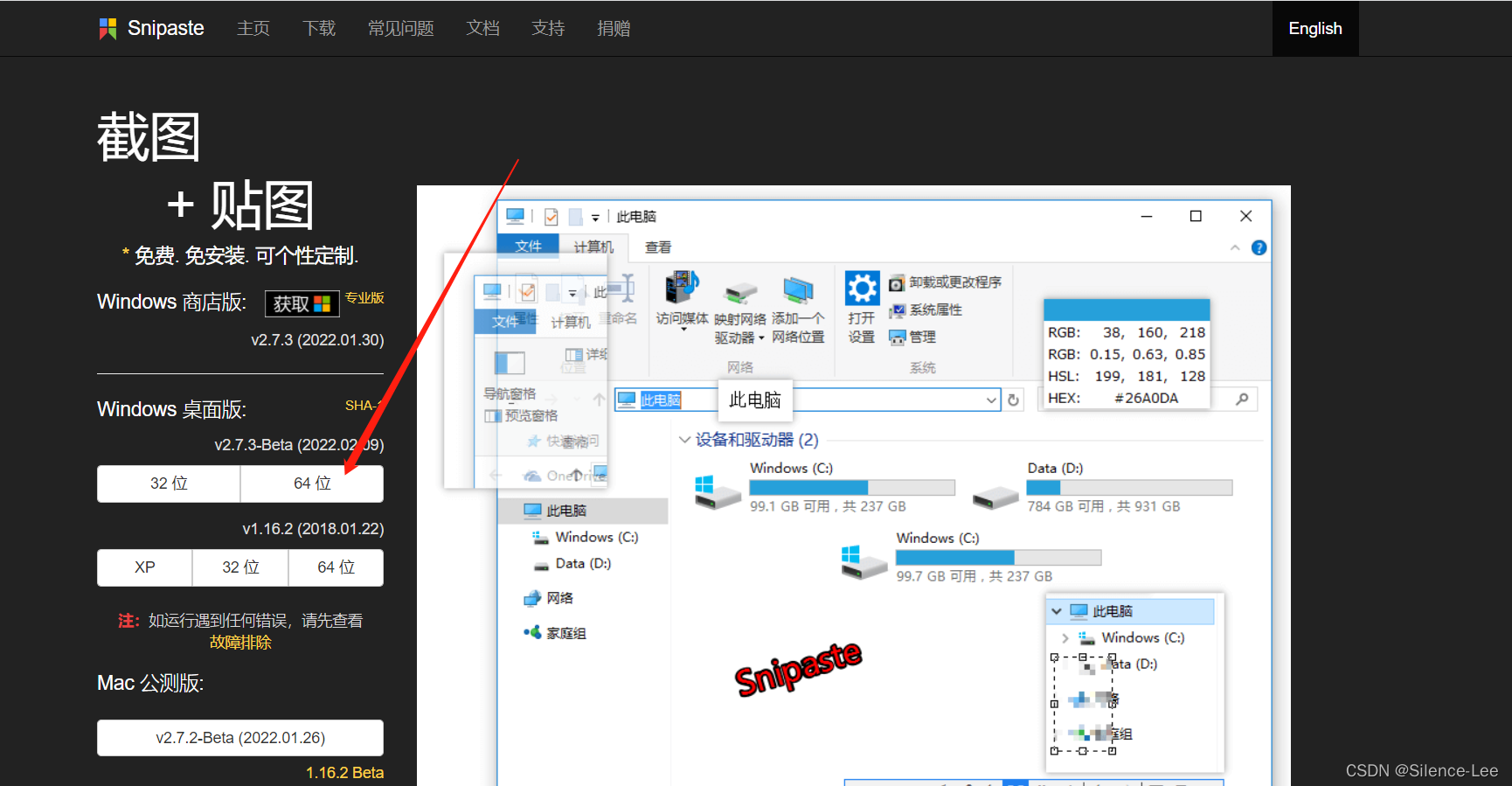Click the Data (D:) drive usage bar

pyautogui.click(x=1130, y=487)
